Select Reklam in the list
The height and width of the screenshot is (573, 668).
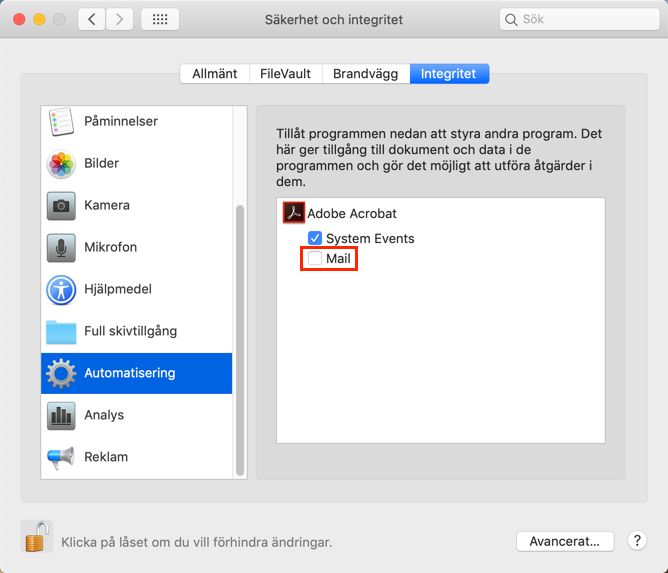tap(137, 457)
